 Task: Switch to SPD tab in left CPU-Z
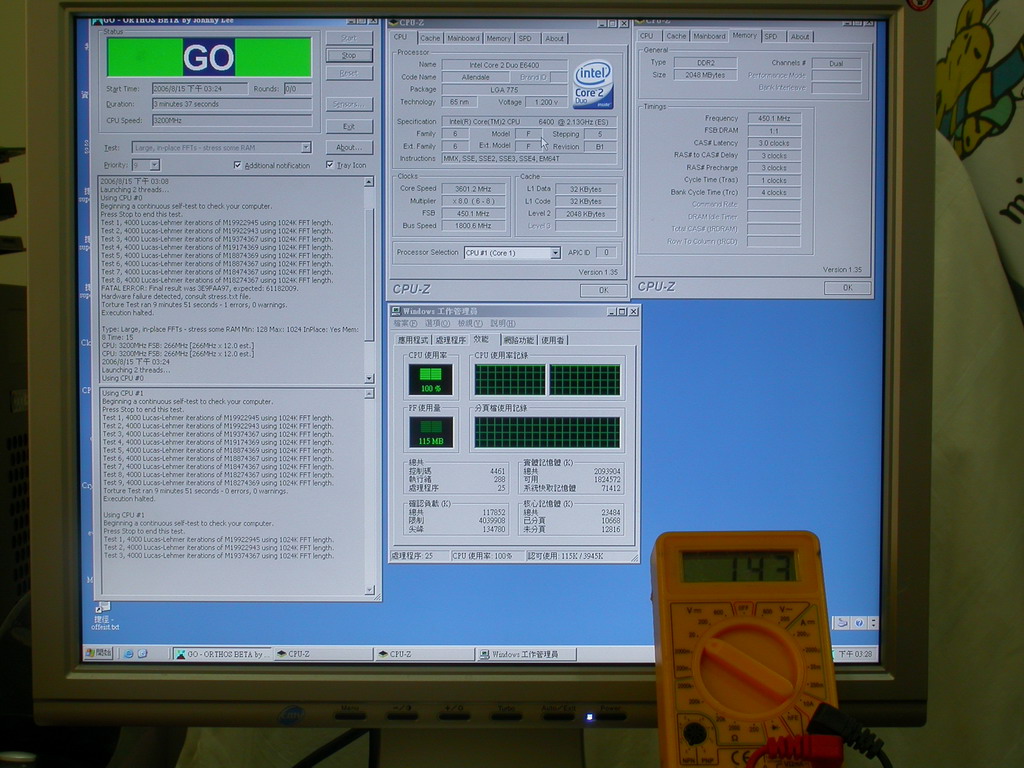[525, 39]
